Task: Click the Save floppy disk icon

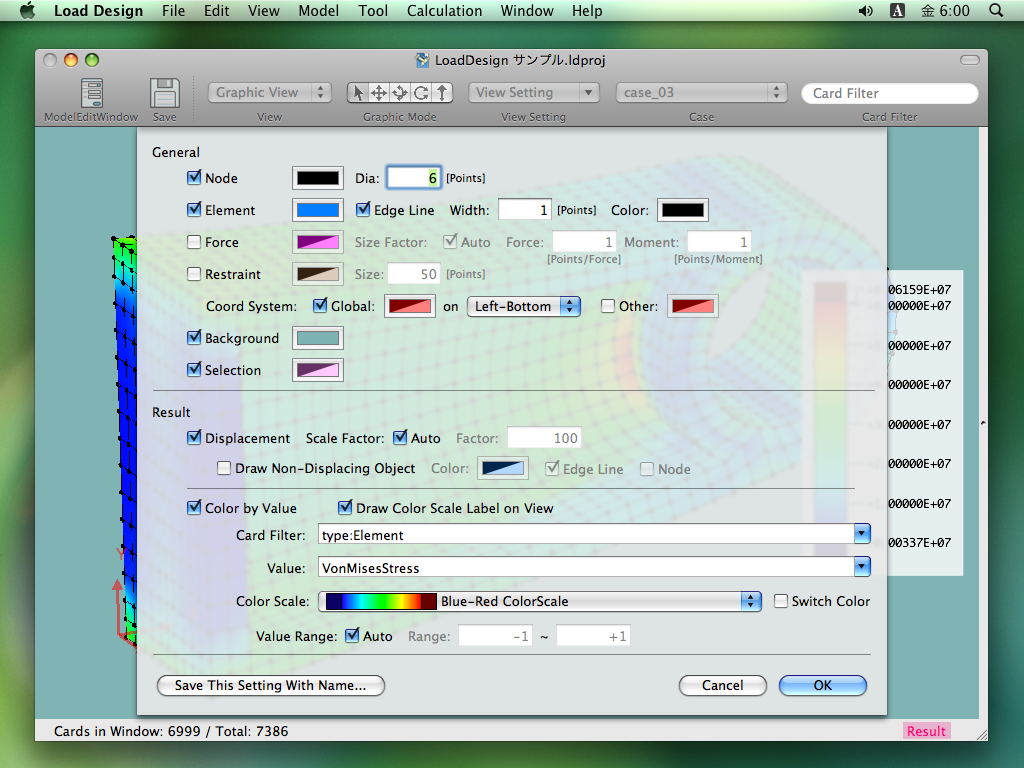Action: click(x=165, y=93)
